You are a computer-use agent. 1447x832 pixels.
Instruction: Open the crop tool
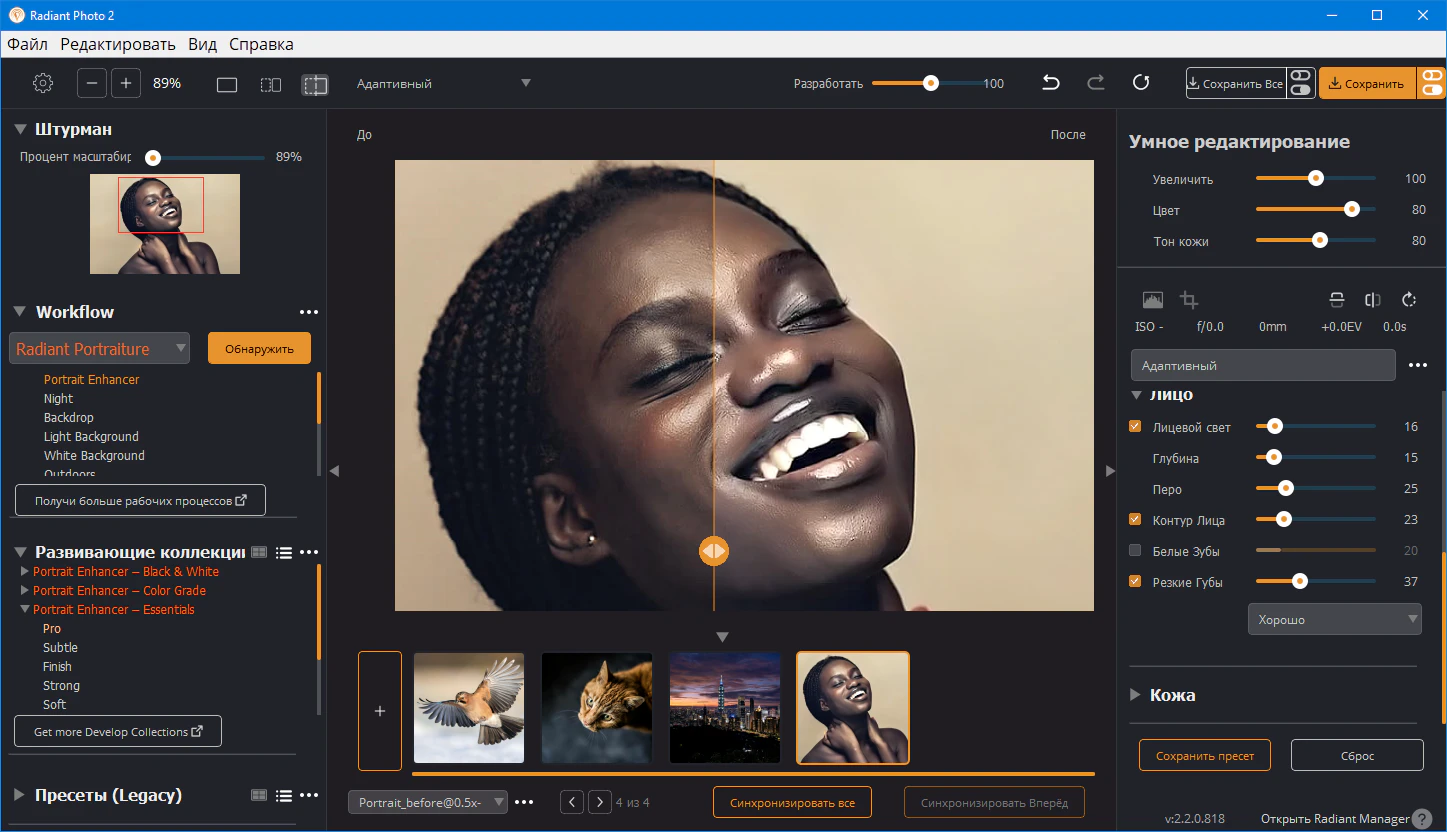[x=1189, y=300]
